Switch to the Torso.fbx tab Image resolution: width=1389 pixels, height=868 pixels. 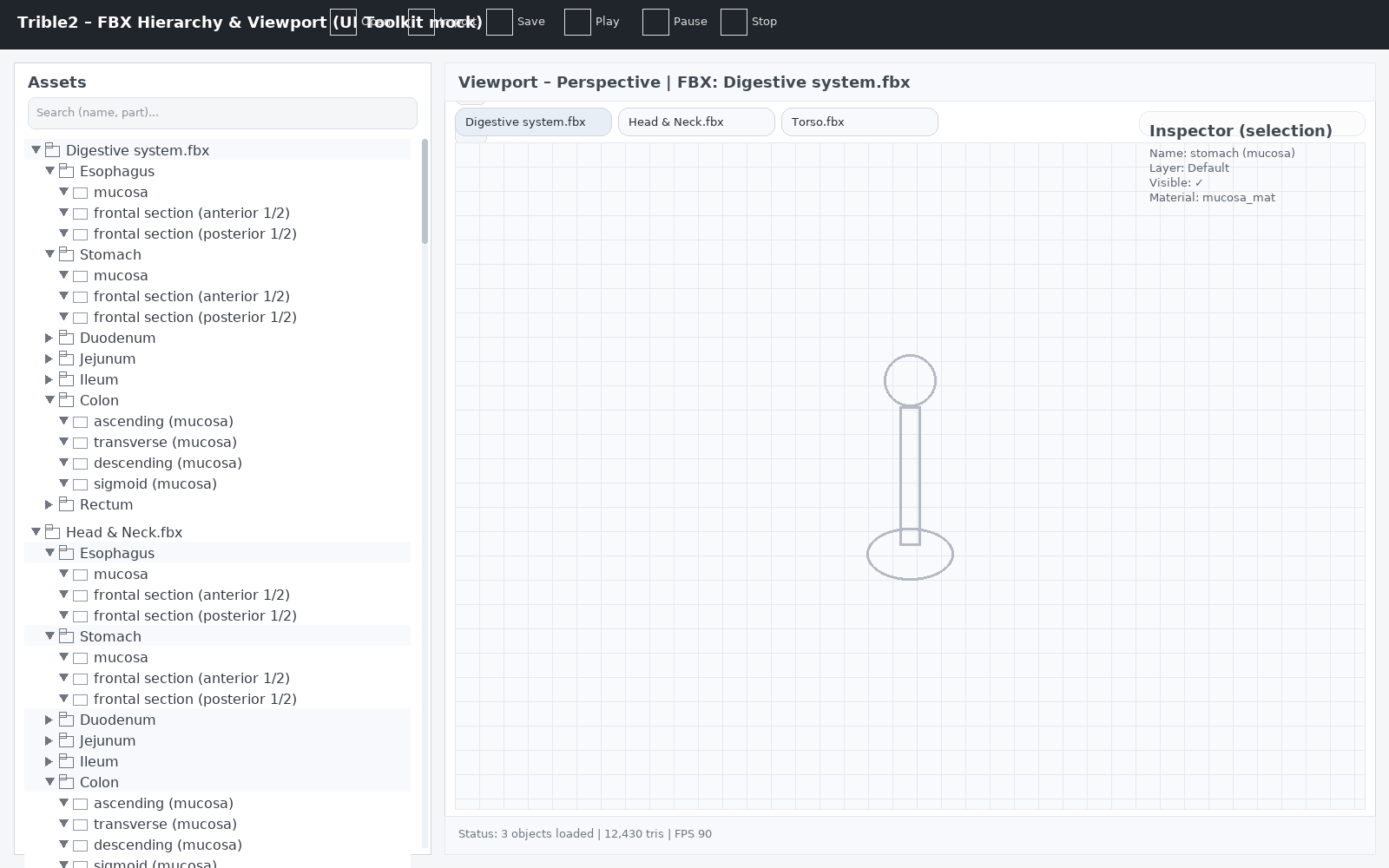tap(859, 122)
